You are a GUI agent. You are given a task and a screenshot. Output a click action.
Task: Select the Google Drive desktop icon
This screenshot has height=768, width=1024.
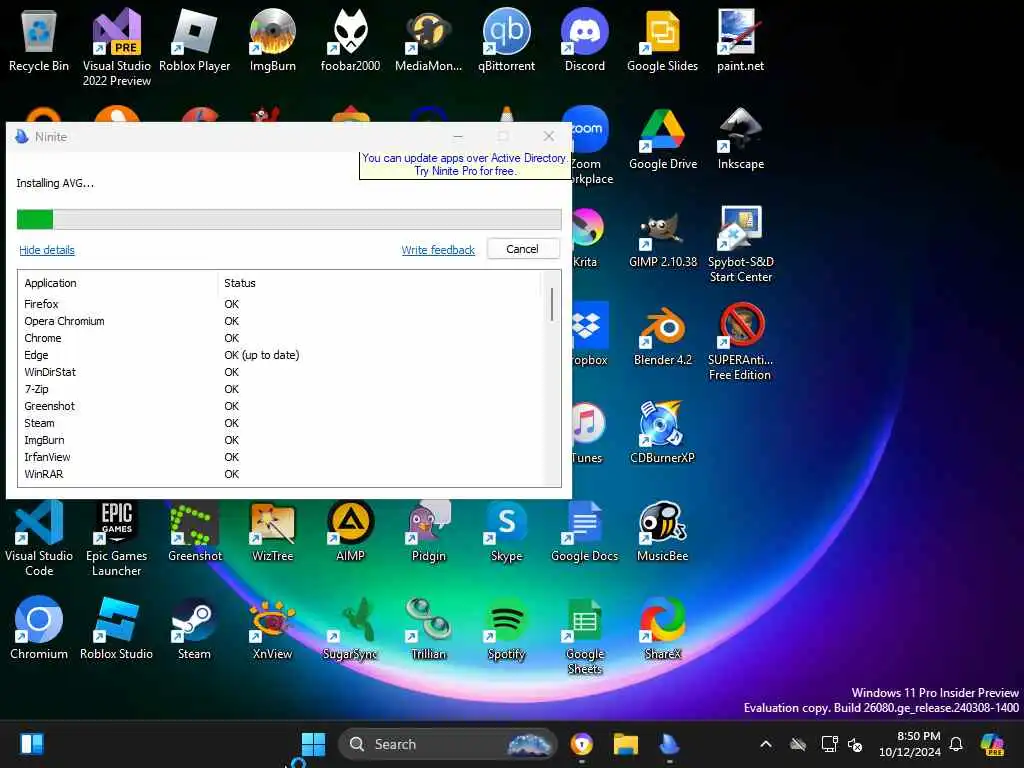[662, 138]
